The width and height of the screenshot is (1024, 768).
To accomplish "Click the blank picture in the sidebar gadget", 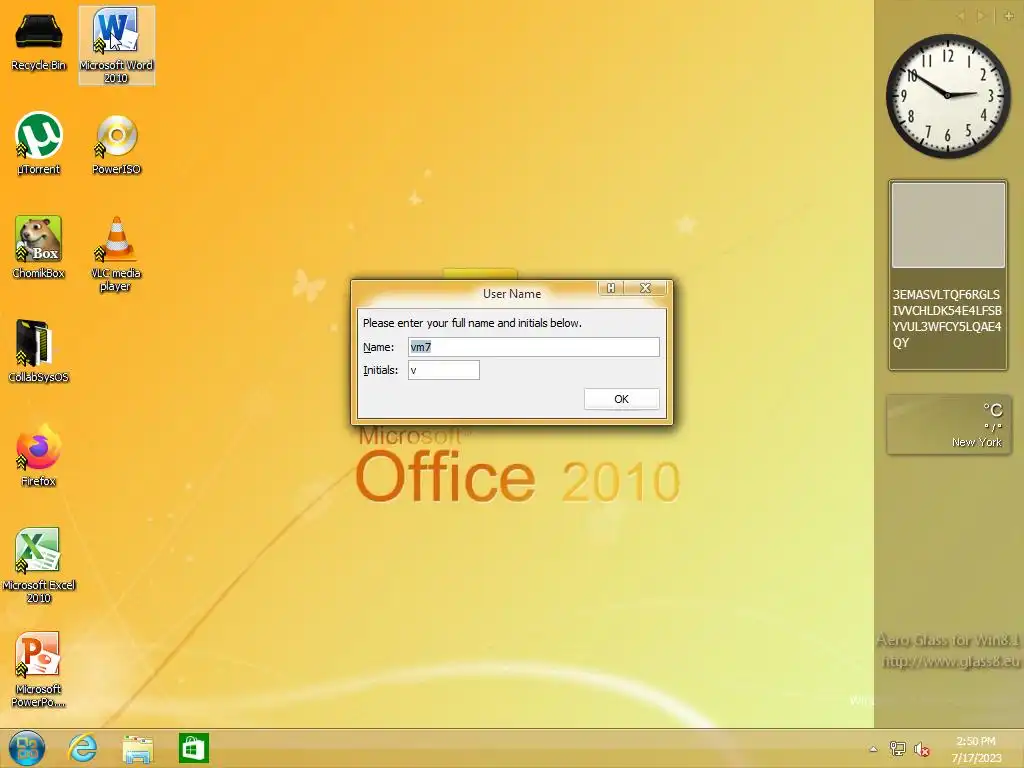I will (x=948, y=225).
